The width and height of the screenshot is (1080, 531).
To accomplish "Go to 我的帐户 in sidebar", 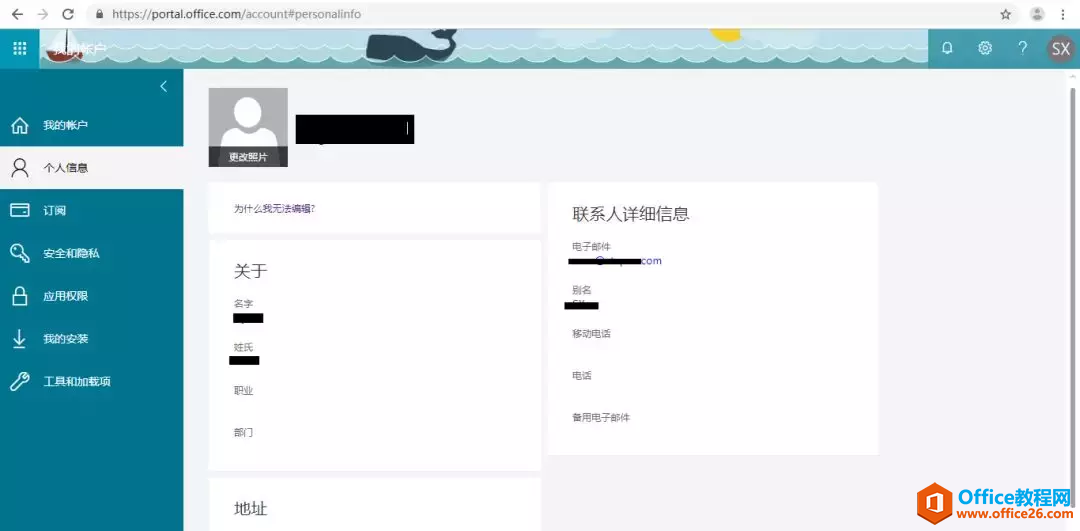I will click(66, 125).
